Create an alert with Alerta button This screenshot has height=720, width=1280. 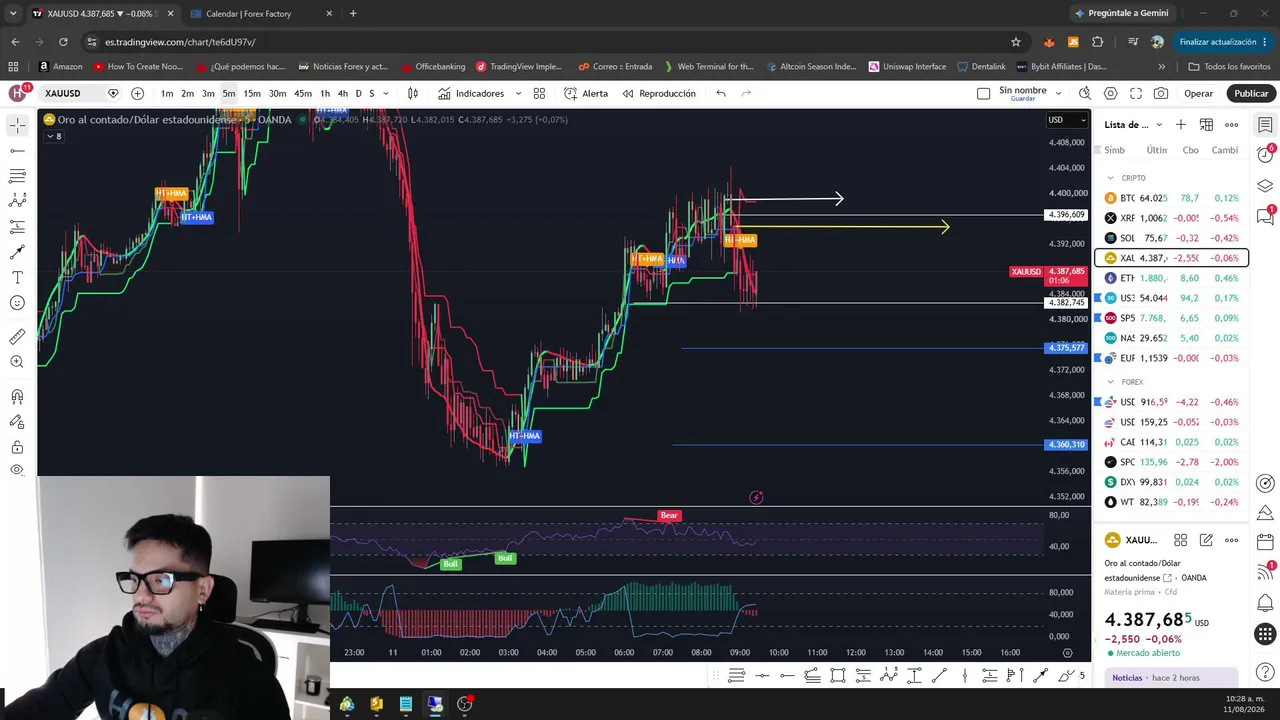coord(586,93)
